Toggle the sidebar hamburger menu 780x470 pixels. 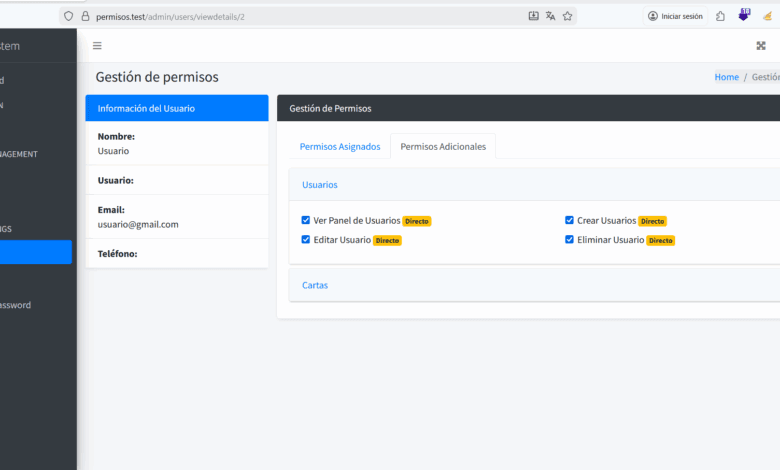[x=97, y=45]
